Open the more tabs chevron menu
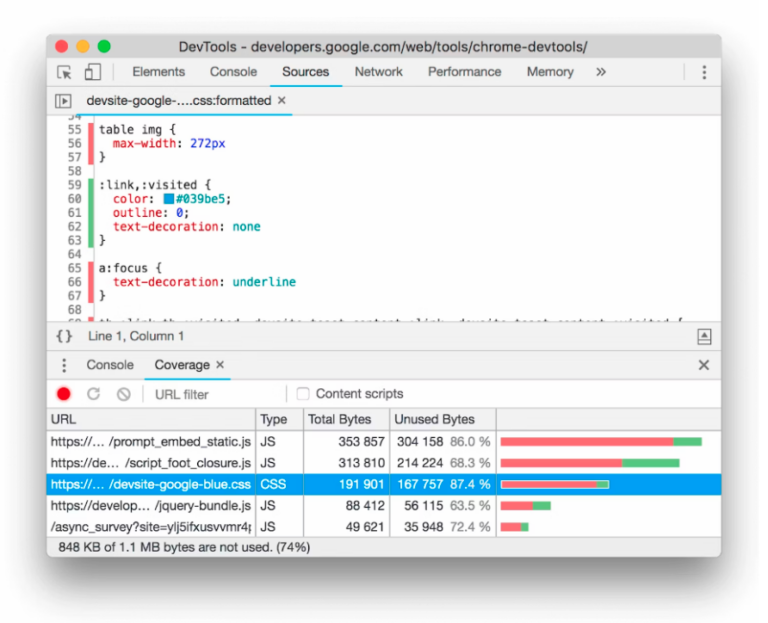Image resolution: width=768 pixels, height=623 pixels. pyautogui.click(x=601, y=72)
